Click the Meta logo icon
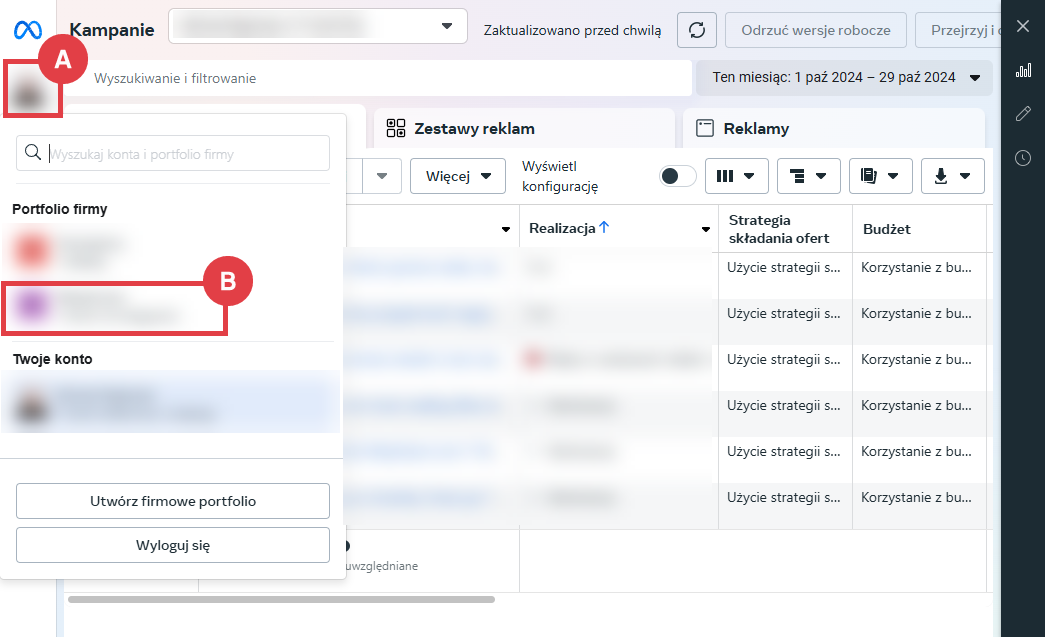Image resolution: width=1045 pixels, height=637 pixels. pyautogui.click(x=27, y=30)
